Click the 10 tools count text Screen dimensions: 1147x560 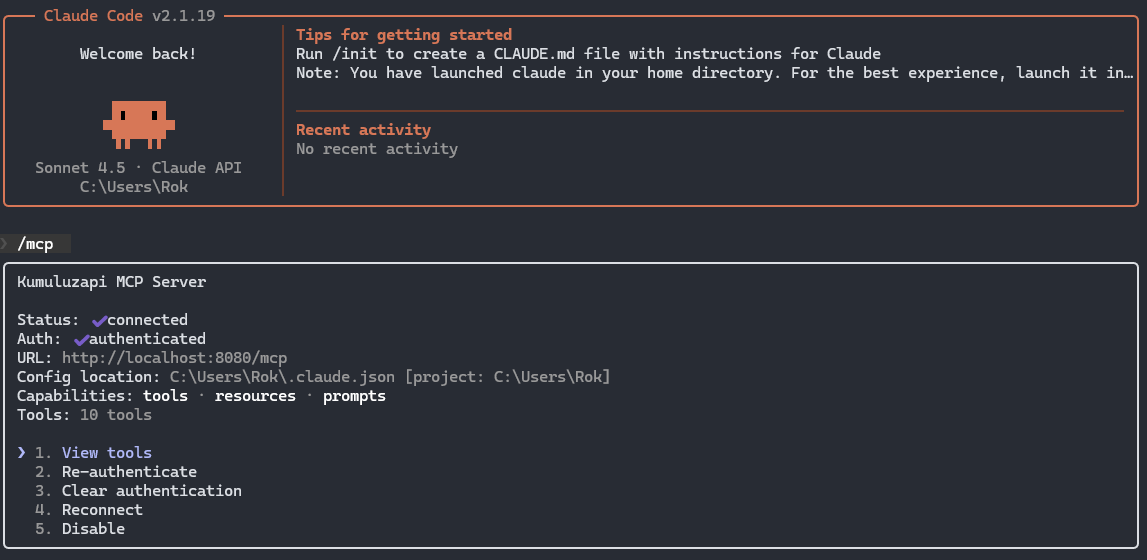[115, 415]
